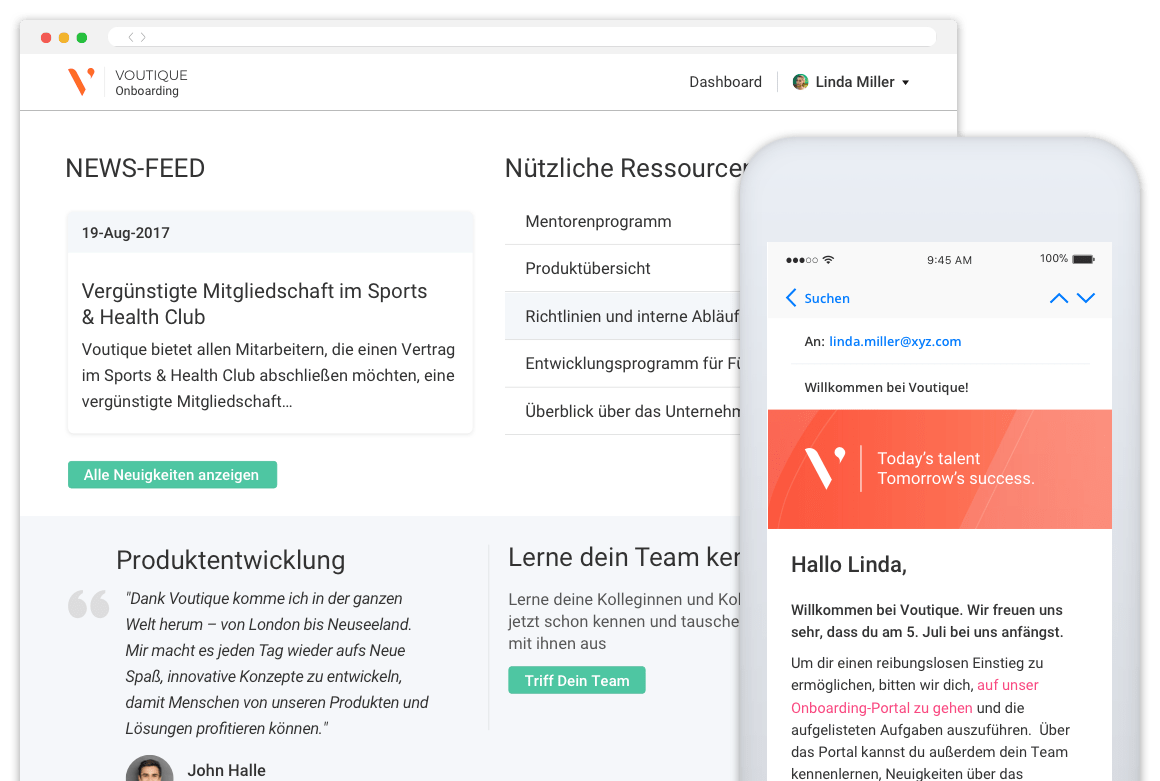
Task: Open the Vergünstigte Mitgliedschaft news headline
Action: pos(254,304)
